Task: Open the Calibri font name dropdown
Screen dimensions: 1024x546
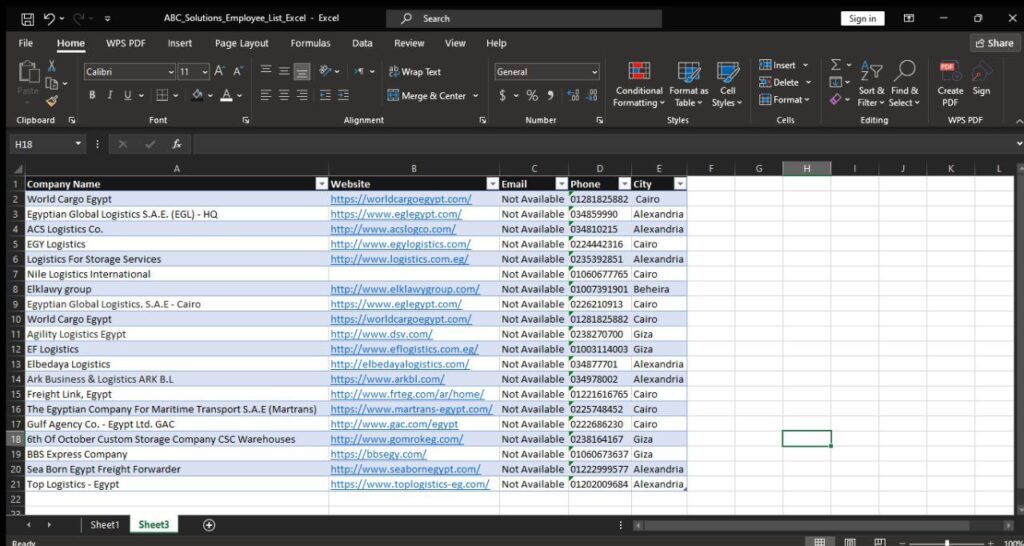Action: tap(171, 72)
